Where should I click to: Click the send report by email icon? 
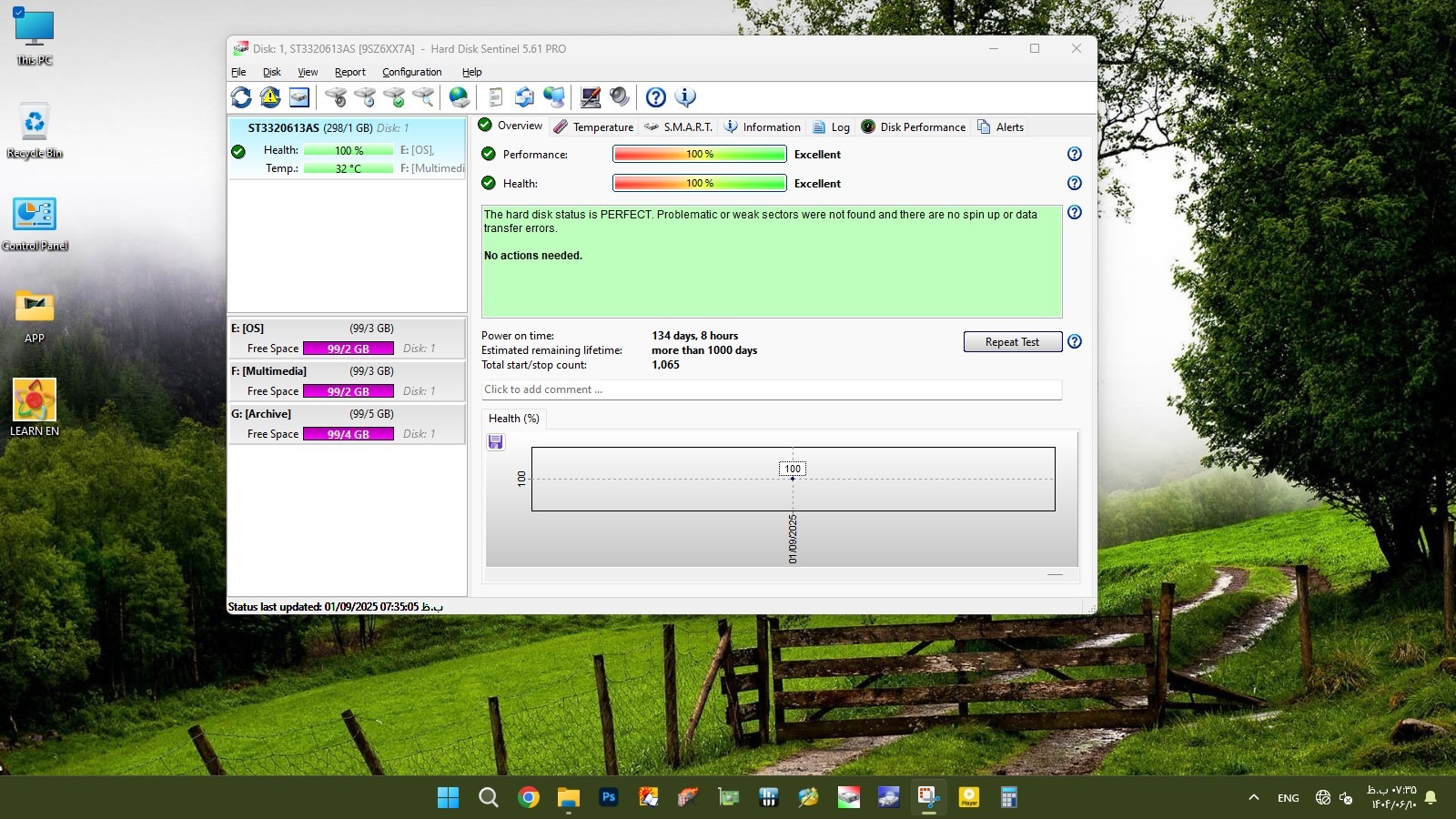525,97
